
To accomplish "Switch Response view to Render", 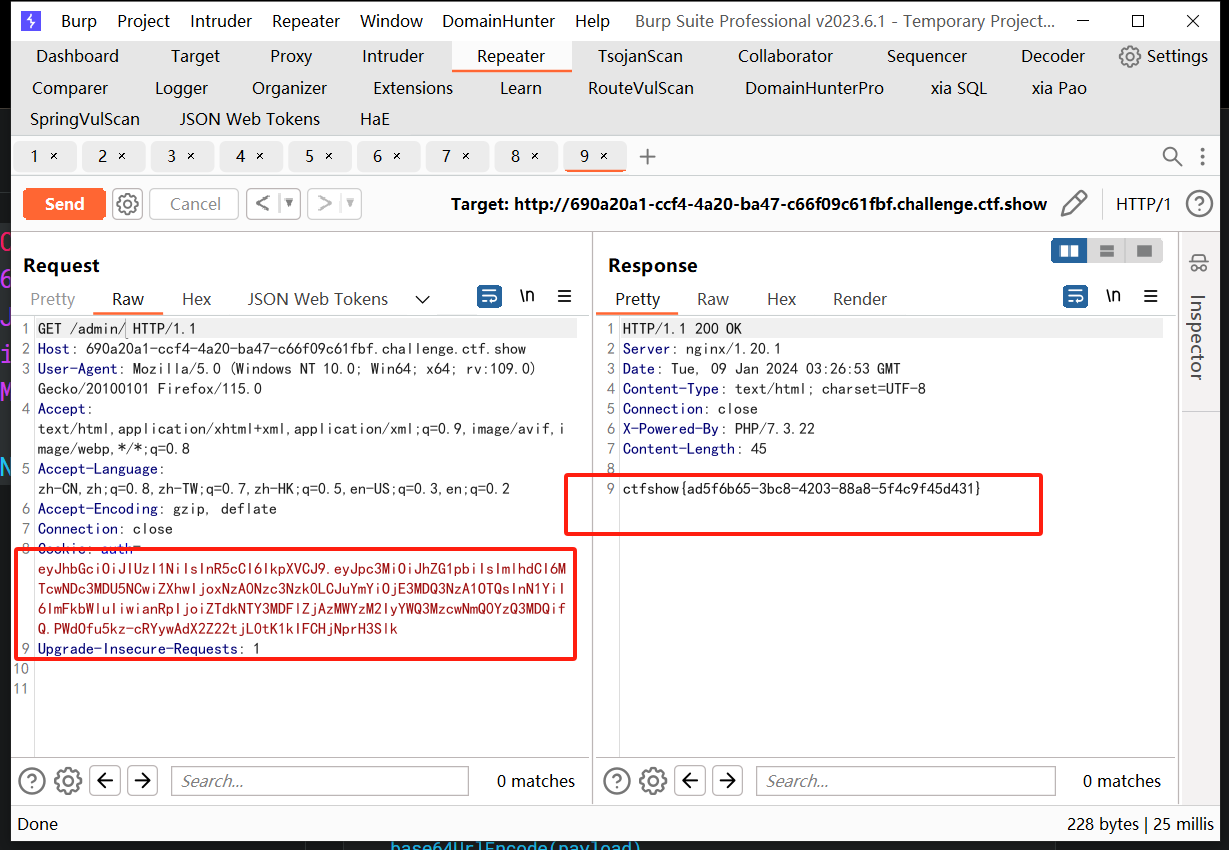I will (860, 299).
